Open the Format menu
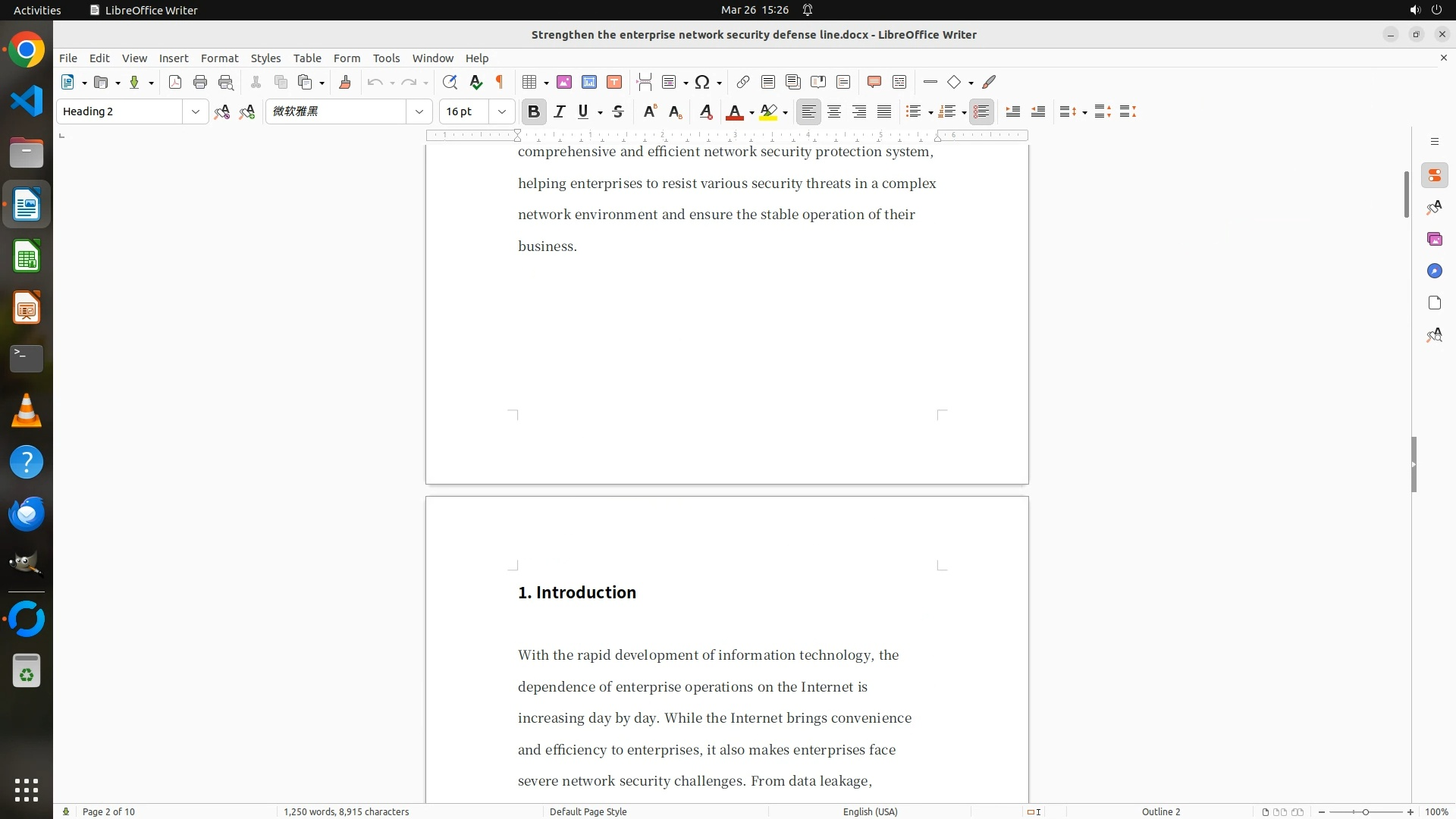This screenshot has height=819, width=1456. click(219, 58)
